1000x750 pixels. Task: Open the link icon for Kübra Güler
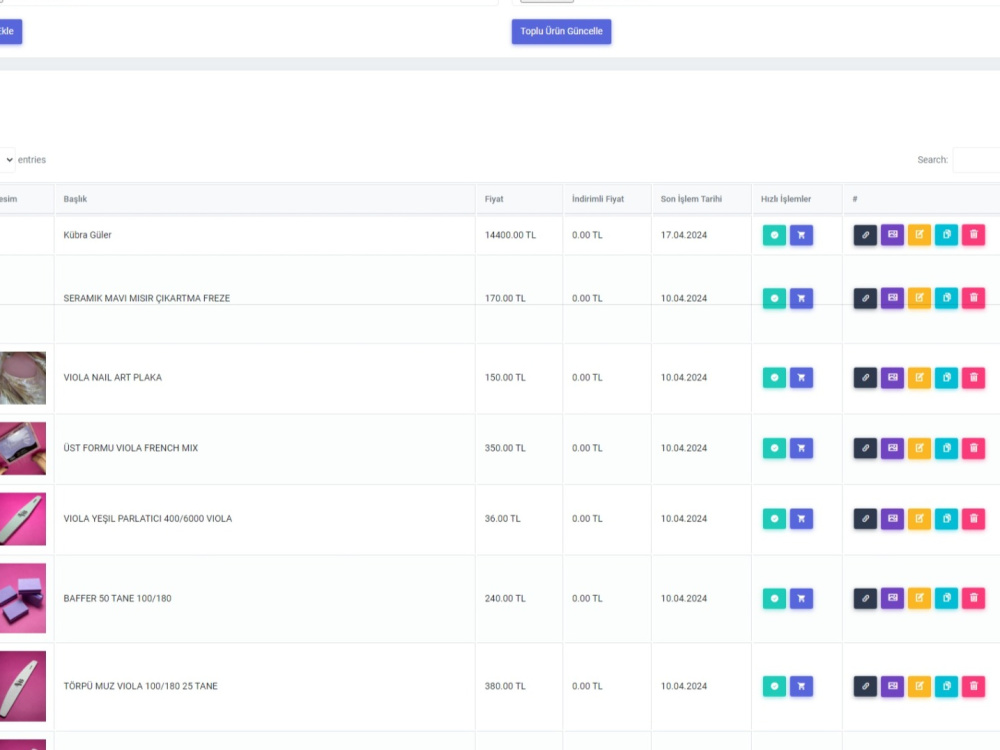tap(865, 235)
